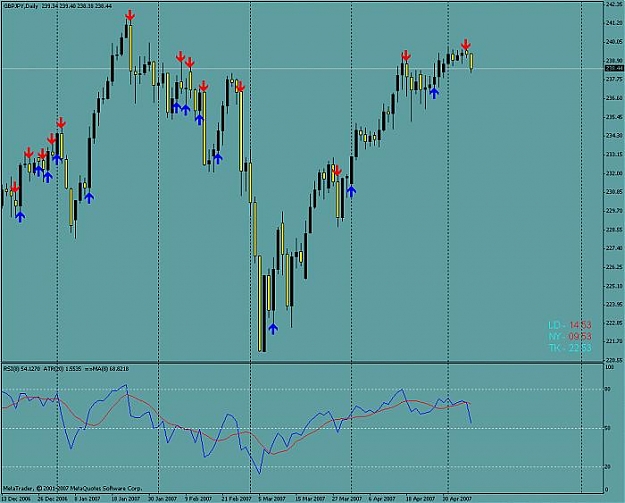The height and width of the screenshot is (503, 625).
Task: Select the red sell arrow above late-March candle
Action: [337, 171]
